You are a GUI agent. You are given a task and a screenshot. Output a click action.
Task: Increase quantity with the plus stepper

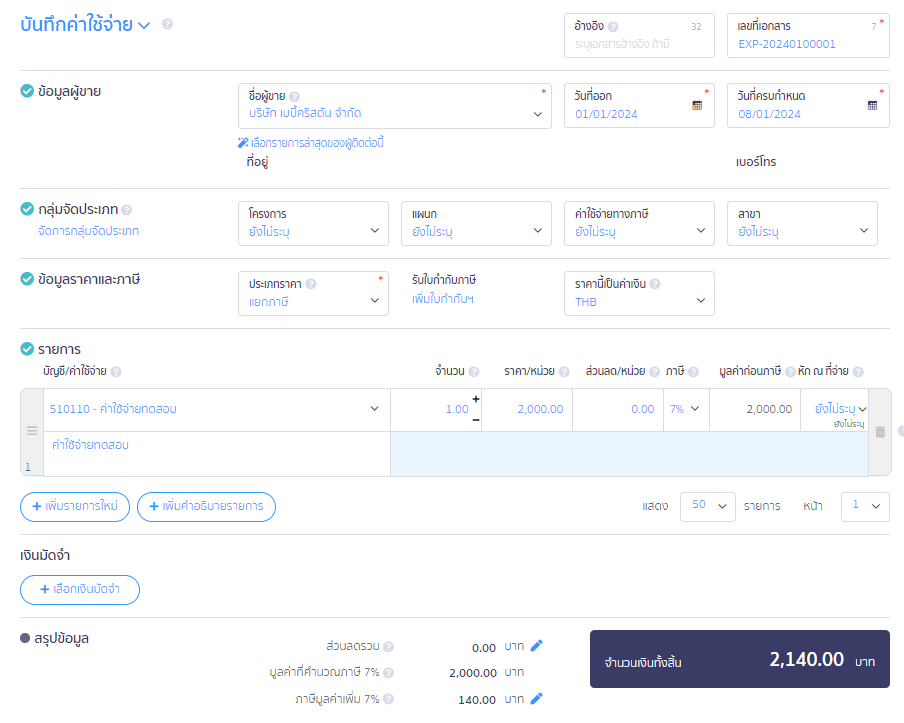(476, 399)
